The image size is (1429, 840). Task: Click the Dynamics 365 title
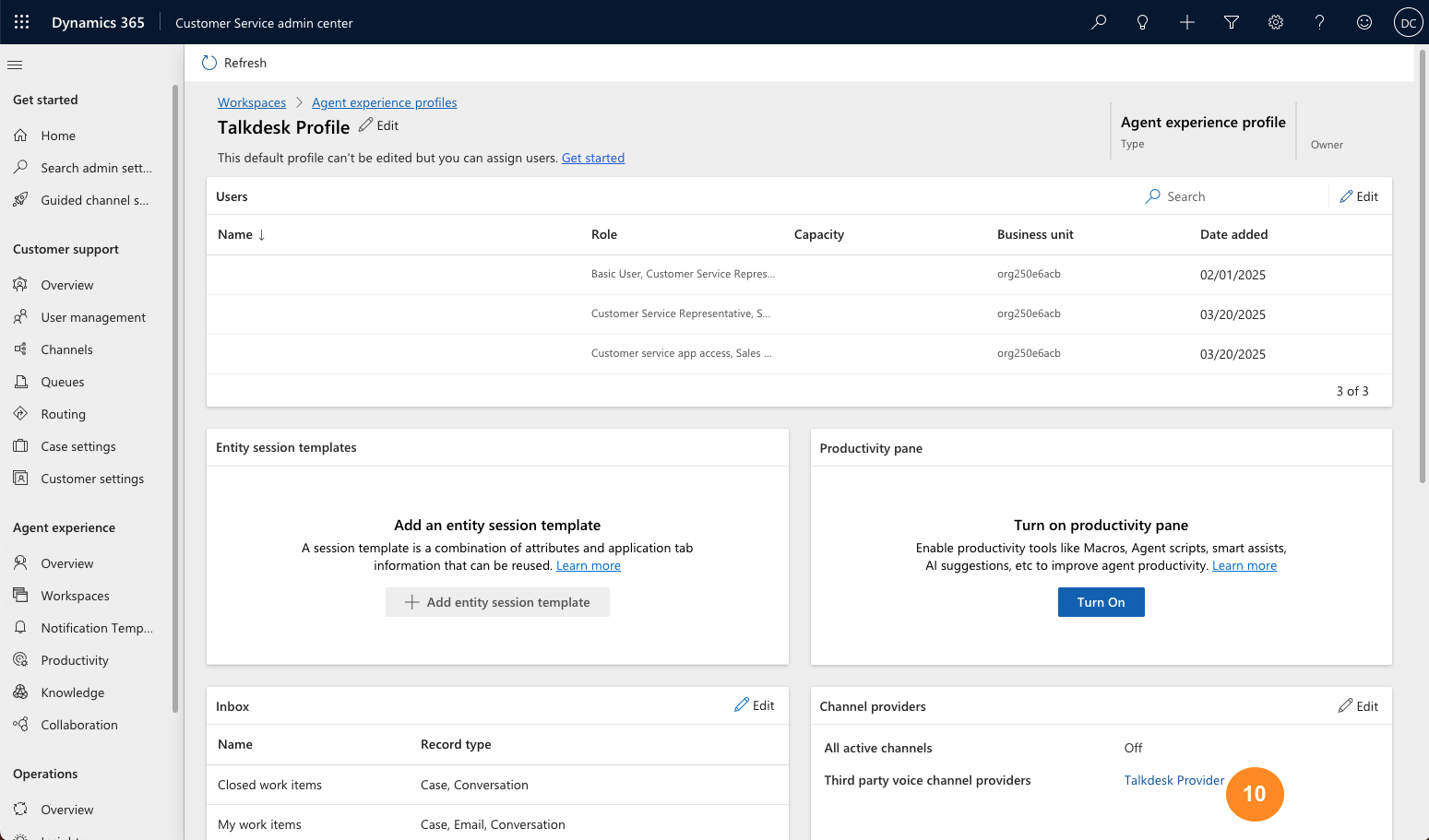pos(98,22)
